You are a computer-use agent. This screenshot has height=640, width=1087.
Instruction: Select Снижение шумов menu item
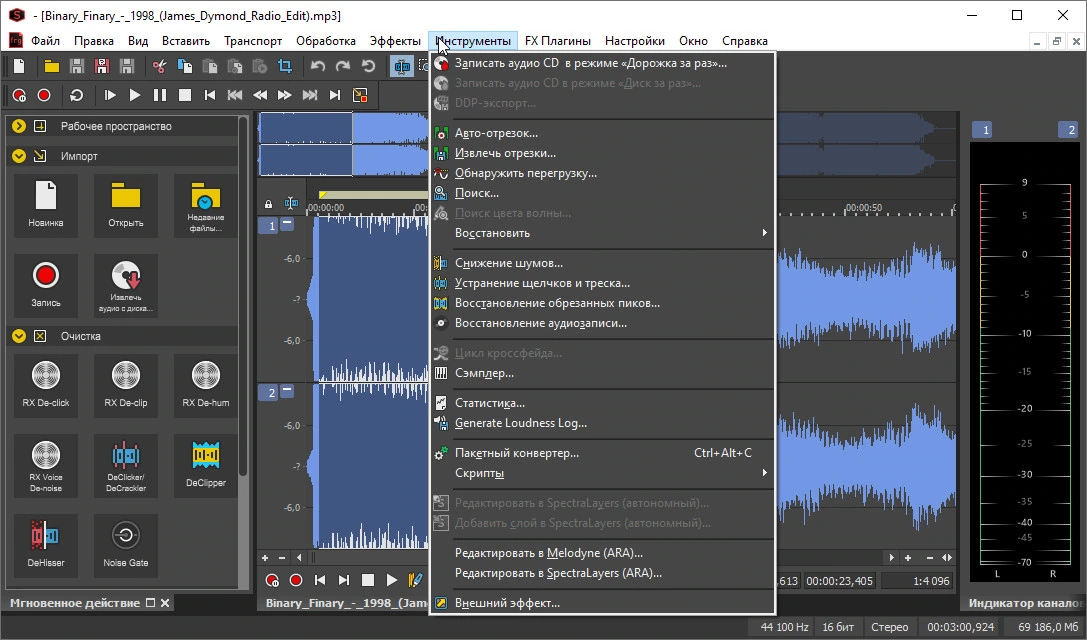click(x=602, y=263)
